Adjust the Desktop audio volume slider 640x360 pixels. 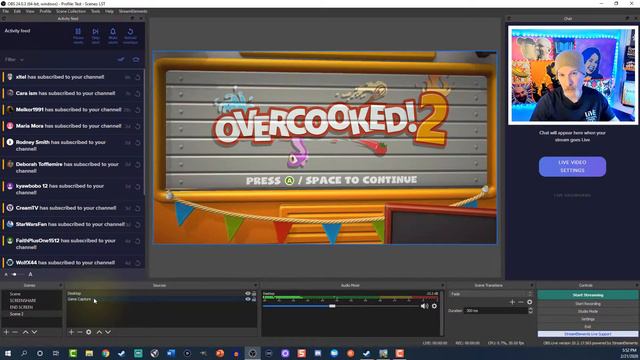coord(332,306)
